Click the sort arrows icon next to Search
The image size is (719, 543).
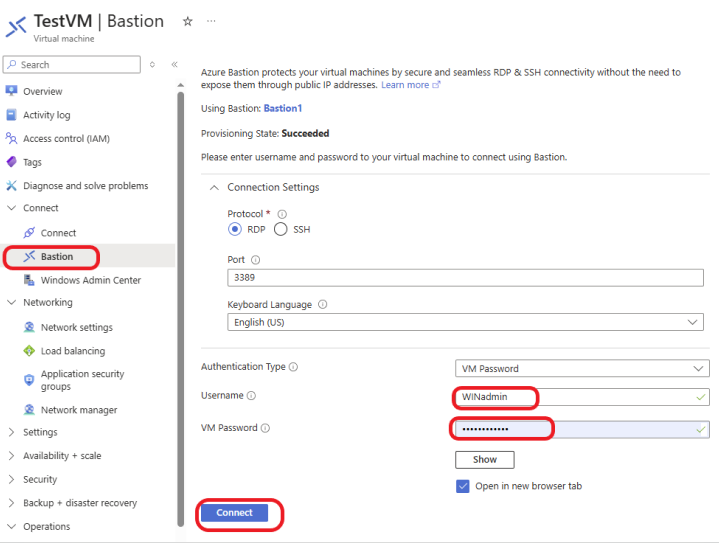pos(152,64)
